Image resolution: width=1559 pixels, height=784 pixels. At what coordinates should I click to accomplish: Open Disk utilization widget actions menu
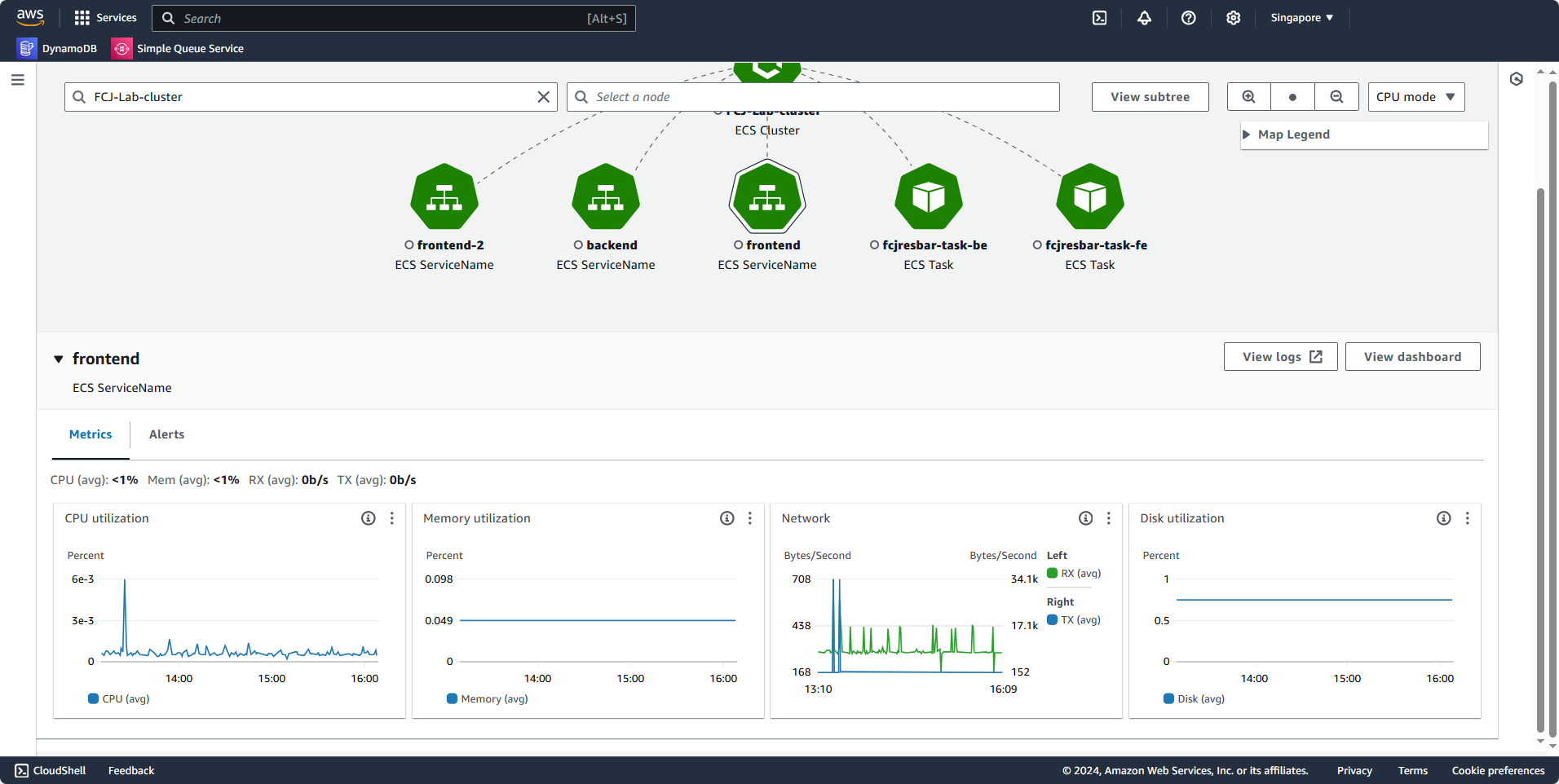point(1468,518)
